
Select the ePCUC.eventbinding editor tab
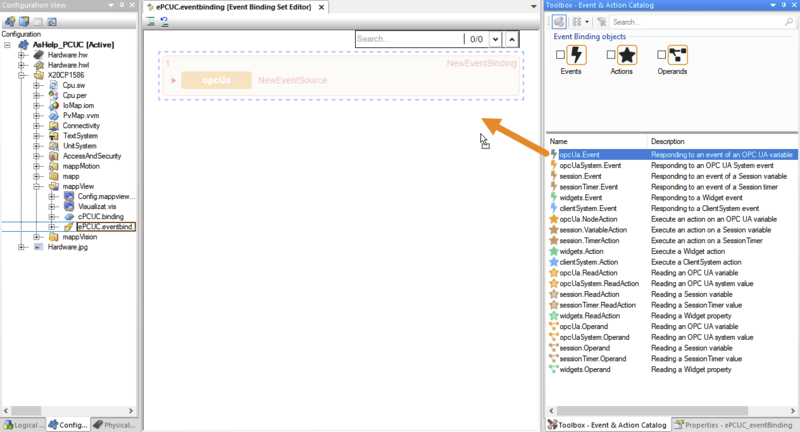234,7
